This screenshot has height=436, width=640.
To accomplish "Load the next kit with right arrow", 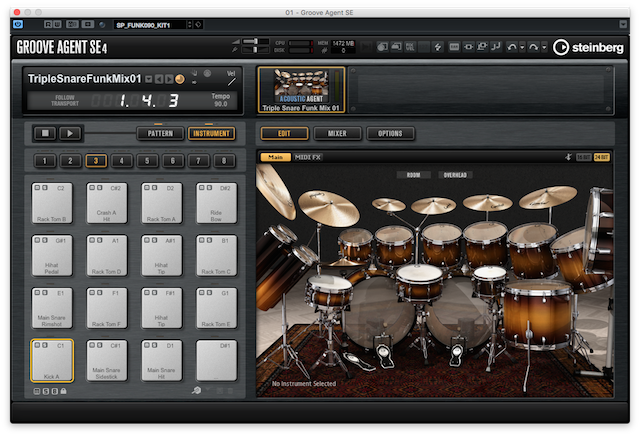I will click(x=169, y=79).
